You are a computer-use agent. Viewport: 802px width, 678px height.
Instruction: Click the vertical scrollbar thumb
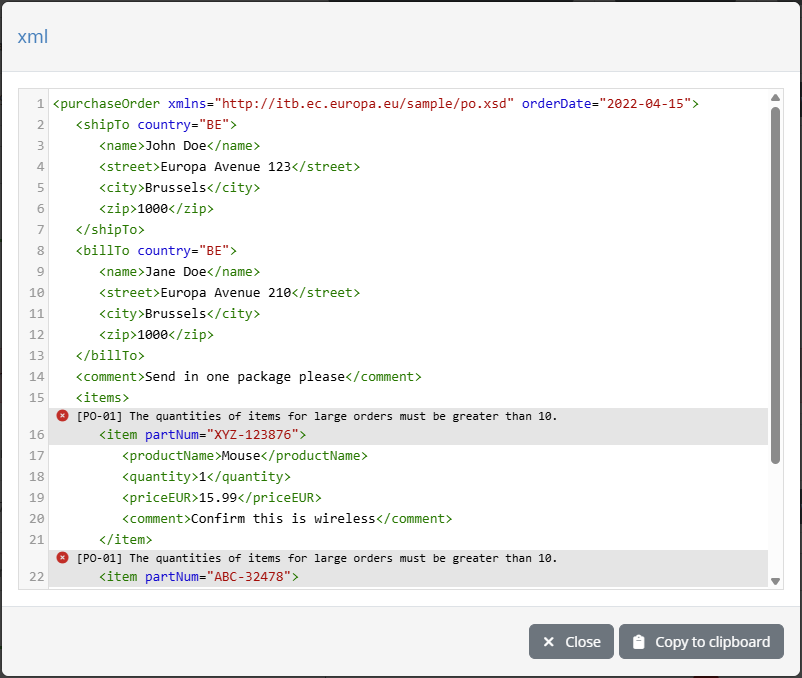[x=775, y=285]
